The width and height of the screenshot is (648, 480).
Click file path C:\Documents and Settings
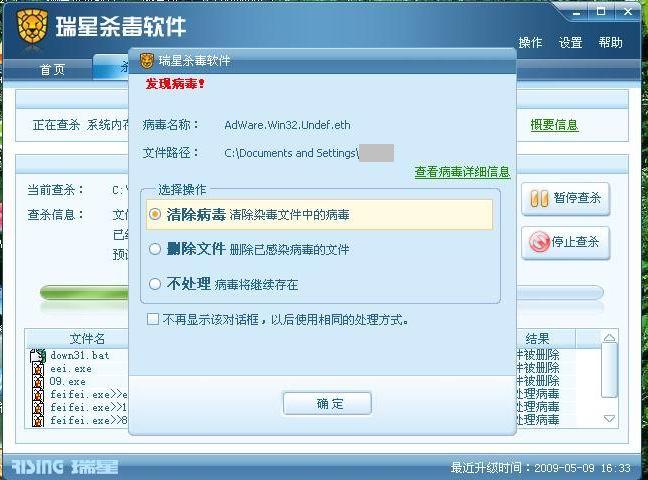pyautogui.click(x=291, y=153)
